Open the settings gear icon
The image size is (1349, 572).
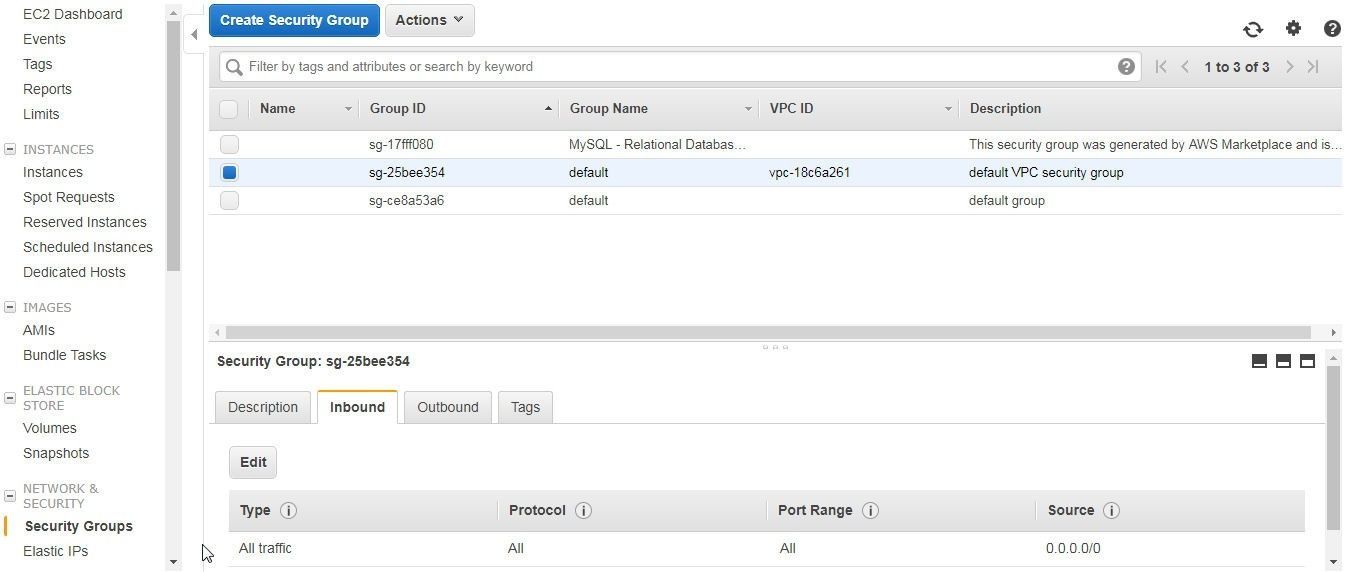(x=1293, y=28)
